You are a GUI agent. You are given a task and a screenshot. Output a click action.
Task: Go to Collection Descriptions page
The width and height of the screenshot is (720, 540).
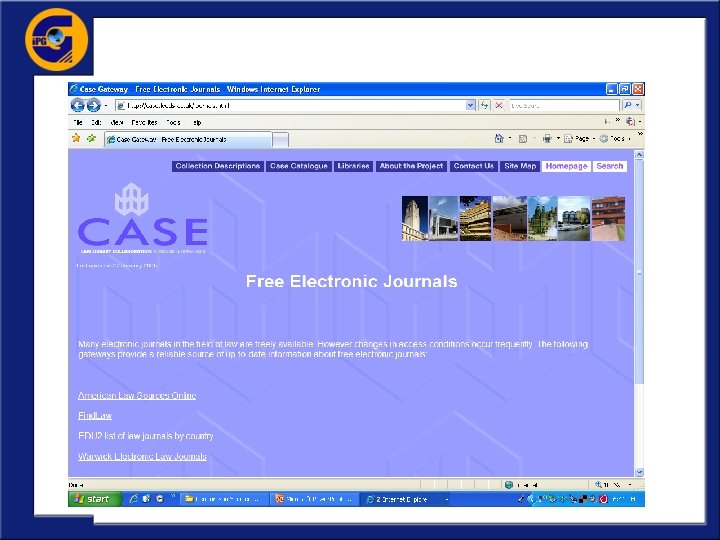pos(218,166)
